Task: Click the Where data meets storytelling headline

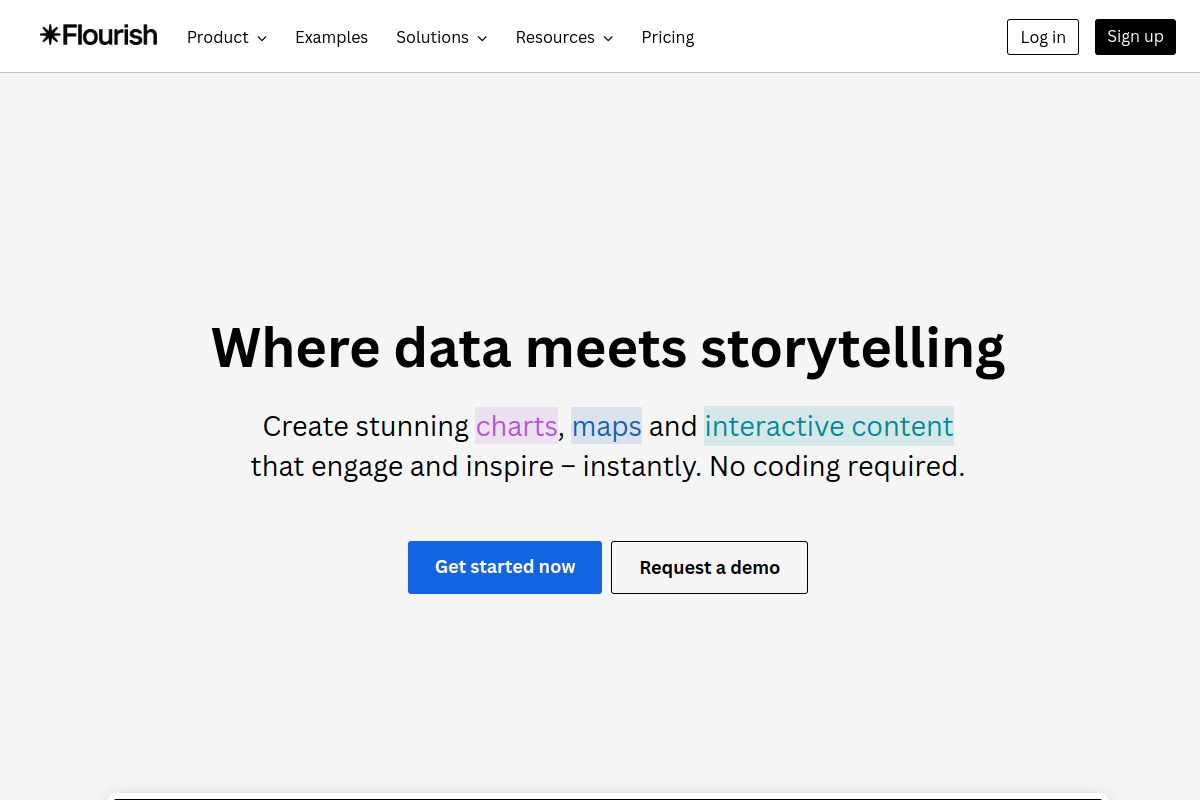Action: pyautogui.click(x=608, y=348)
